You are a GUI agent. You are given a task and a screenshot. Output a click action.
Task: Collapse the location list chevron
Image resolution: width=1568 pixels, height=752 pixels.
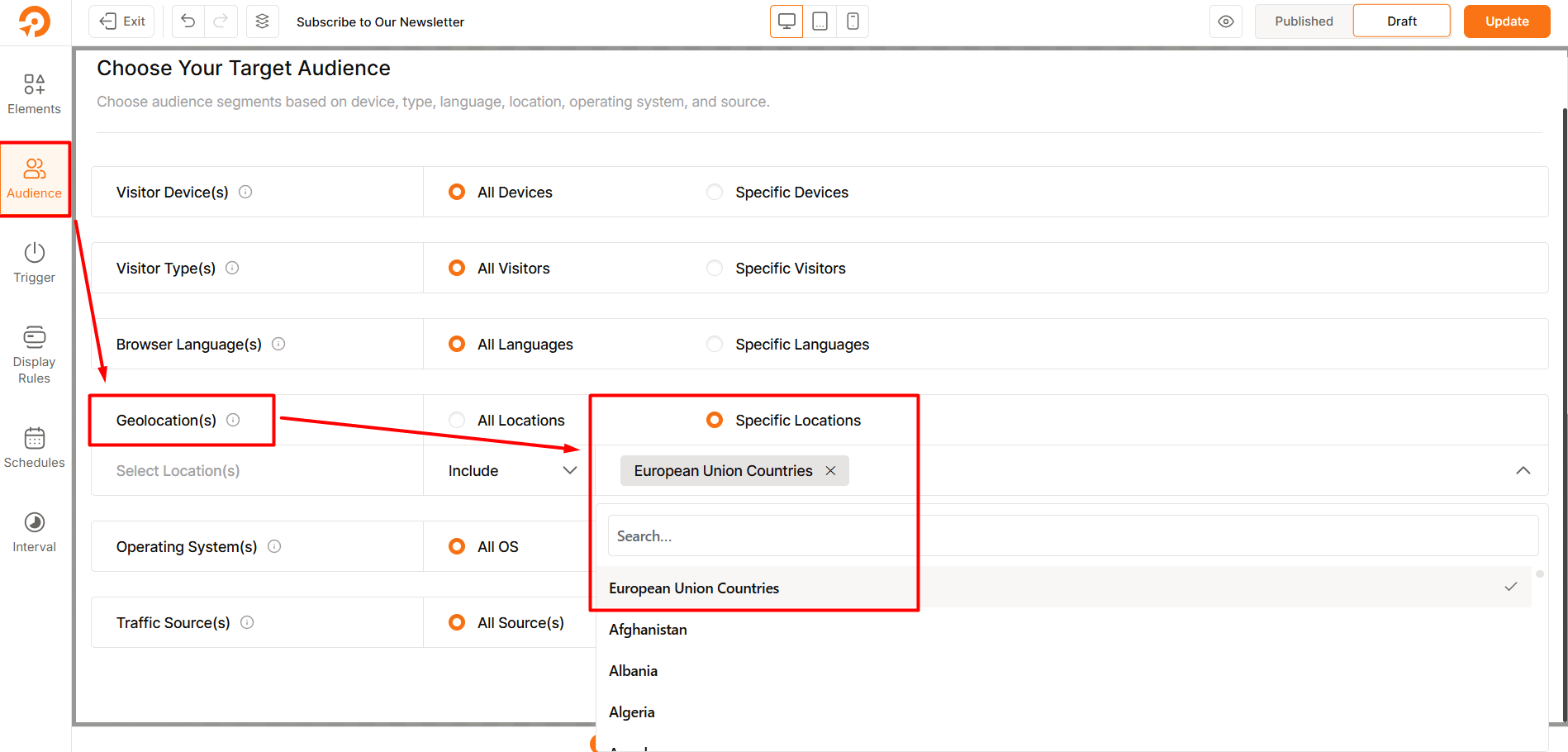tap(1523, 470)
